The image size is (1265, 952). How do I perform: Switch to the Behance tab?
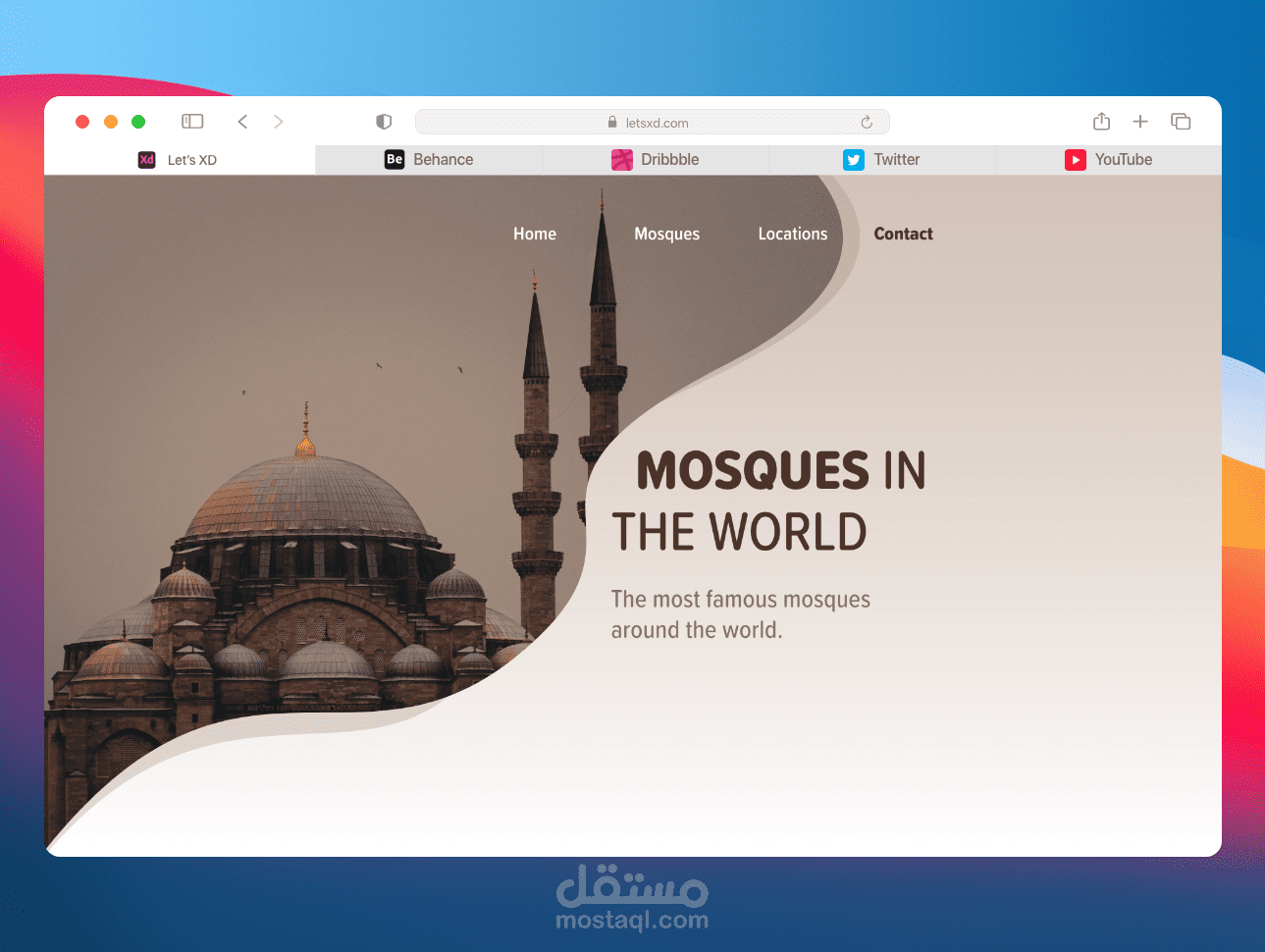429,160
